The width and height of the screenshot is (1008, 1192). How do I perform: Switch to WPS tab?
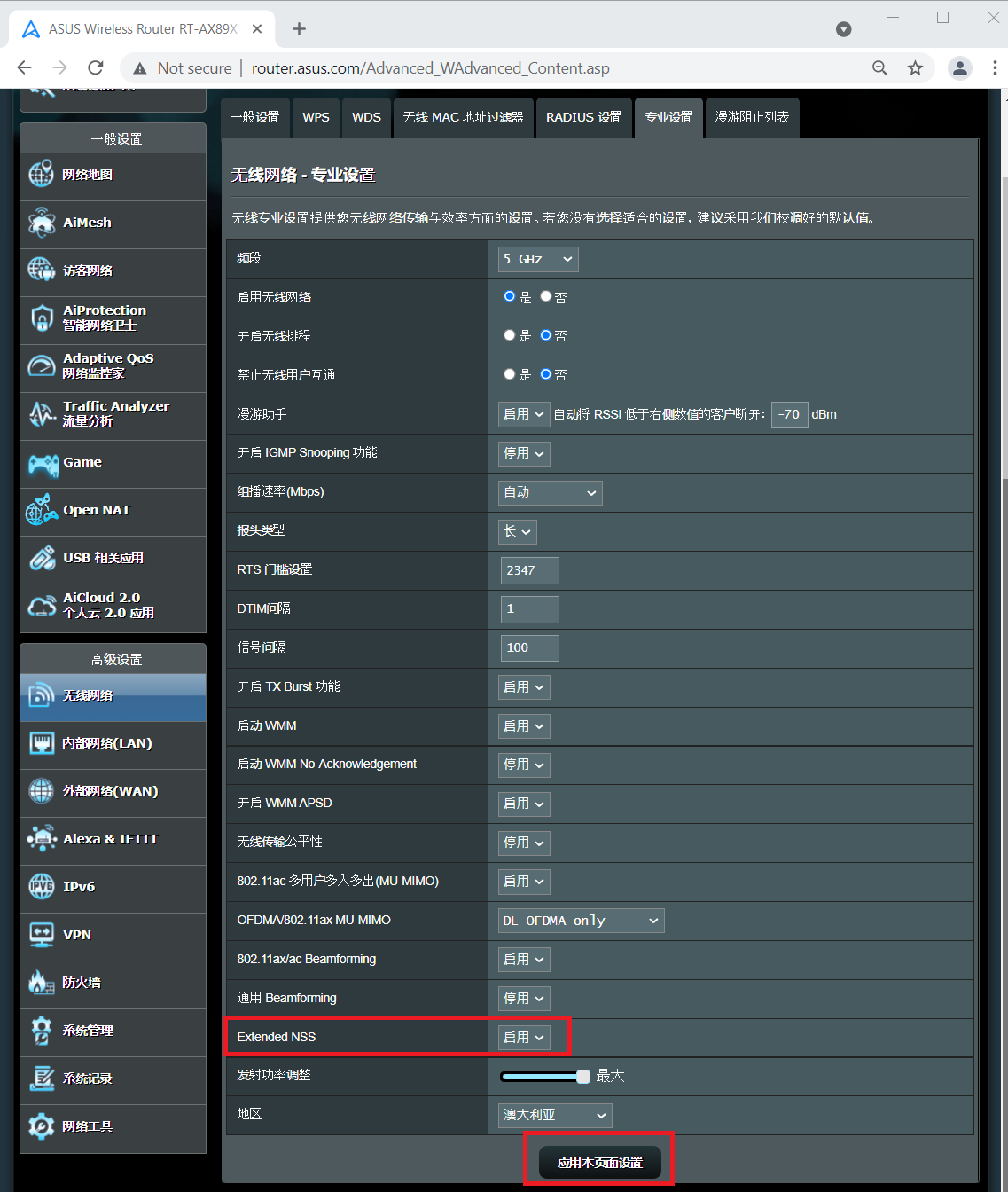(316, 117)
